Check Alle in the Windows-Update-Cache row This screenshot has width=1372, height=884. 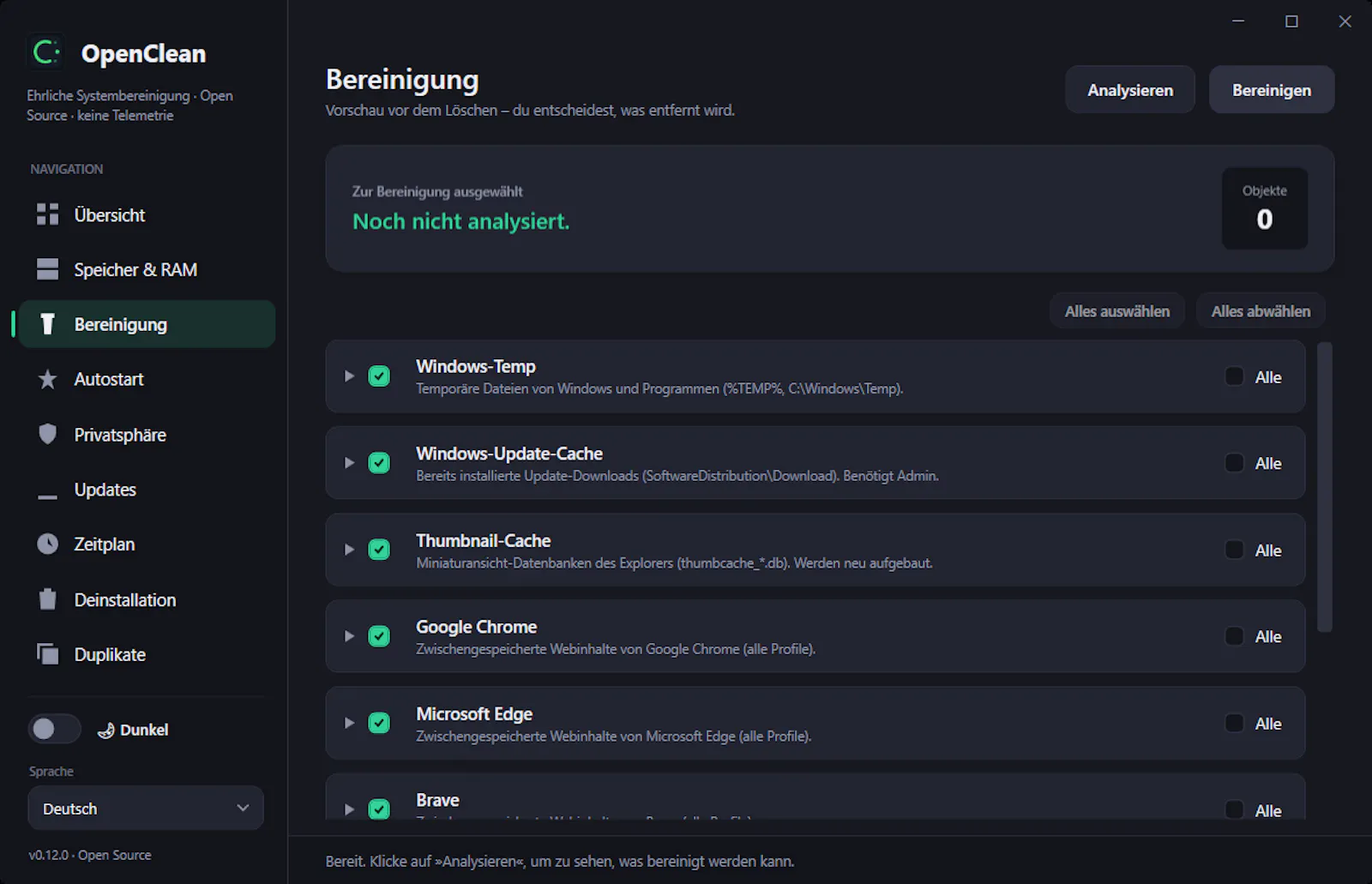point(1234,463)
